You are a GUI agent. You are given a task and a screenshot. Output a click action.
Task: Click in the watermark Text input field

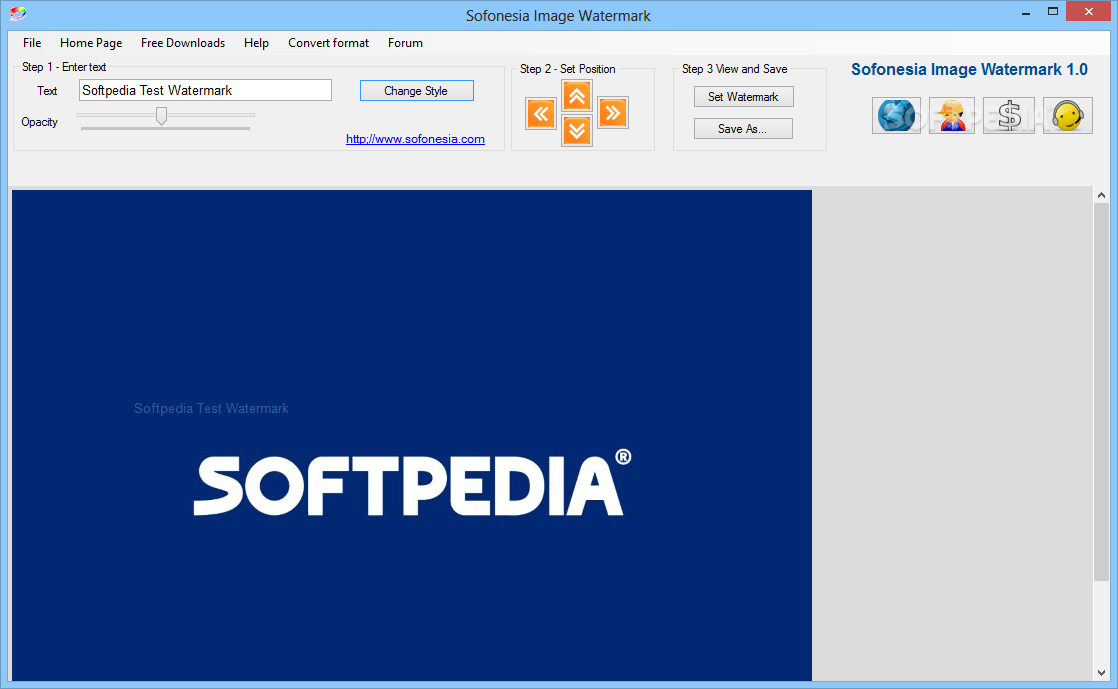(205, 90)
